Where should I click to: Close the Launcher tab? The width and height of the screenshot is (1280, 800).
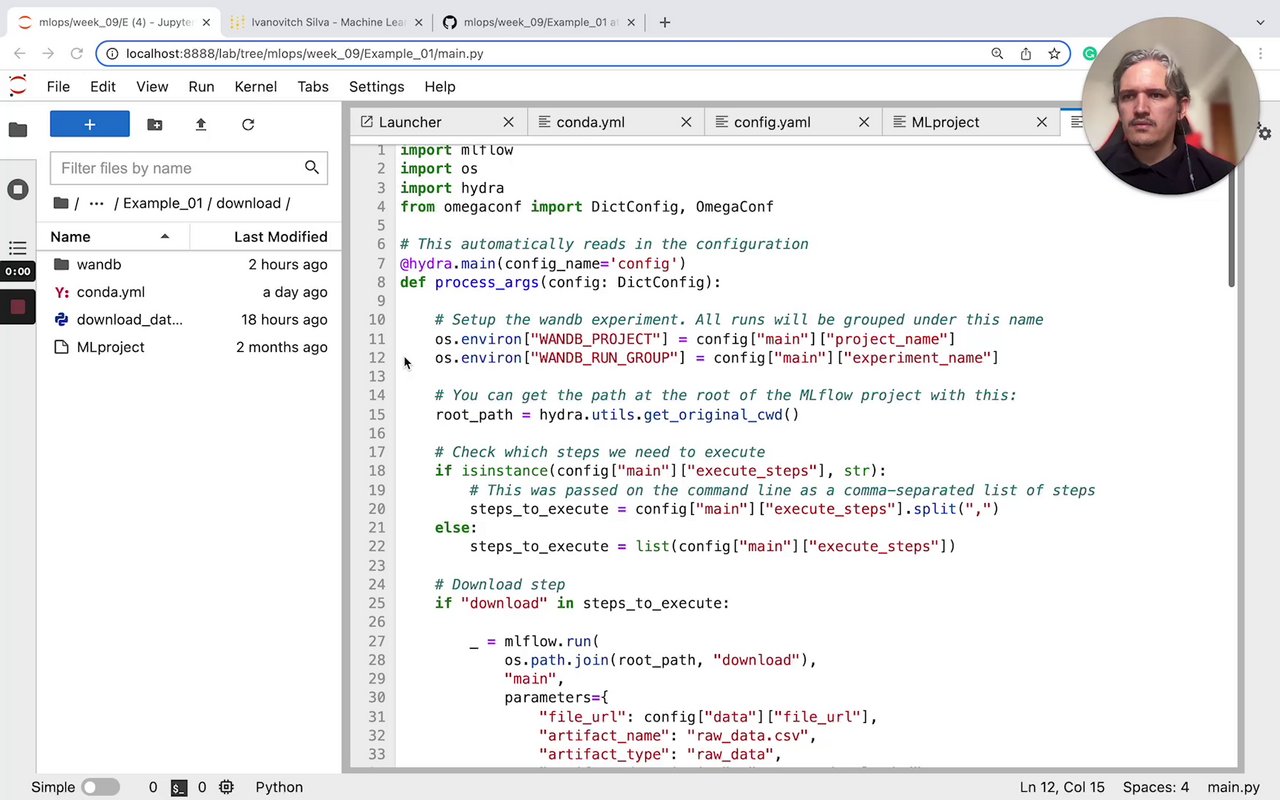coord(508,122)
